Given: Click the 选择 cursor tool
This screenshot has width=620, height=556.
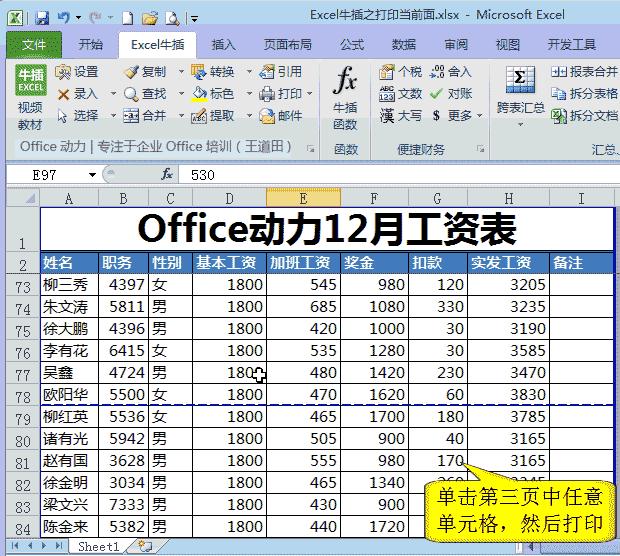Looking at the screenshot, I should 78,116.
